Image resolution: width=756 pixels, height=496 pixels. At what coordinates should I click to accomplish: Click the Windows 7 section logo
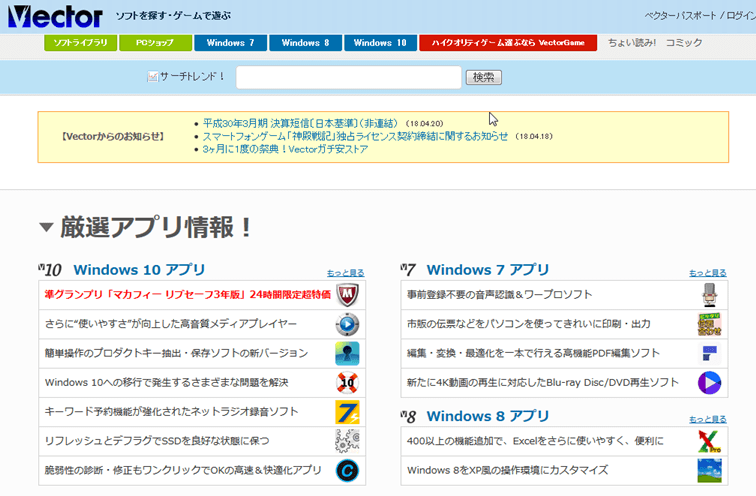coord(408,269)
